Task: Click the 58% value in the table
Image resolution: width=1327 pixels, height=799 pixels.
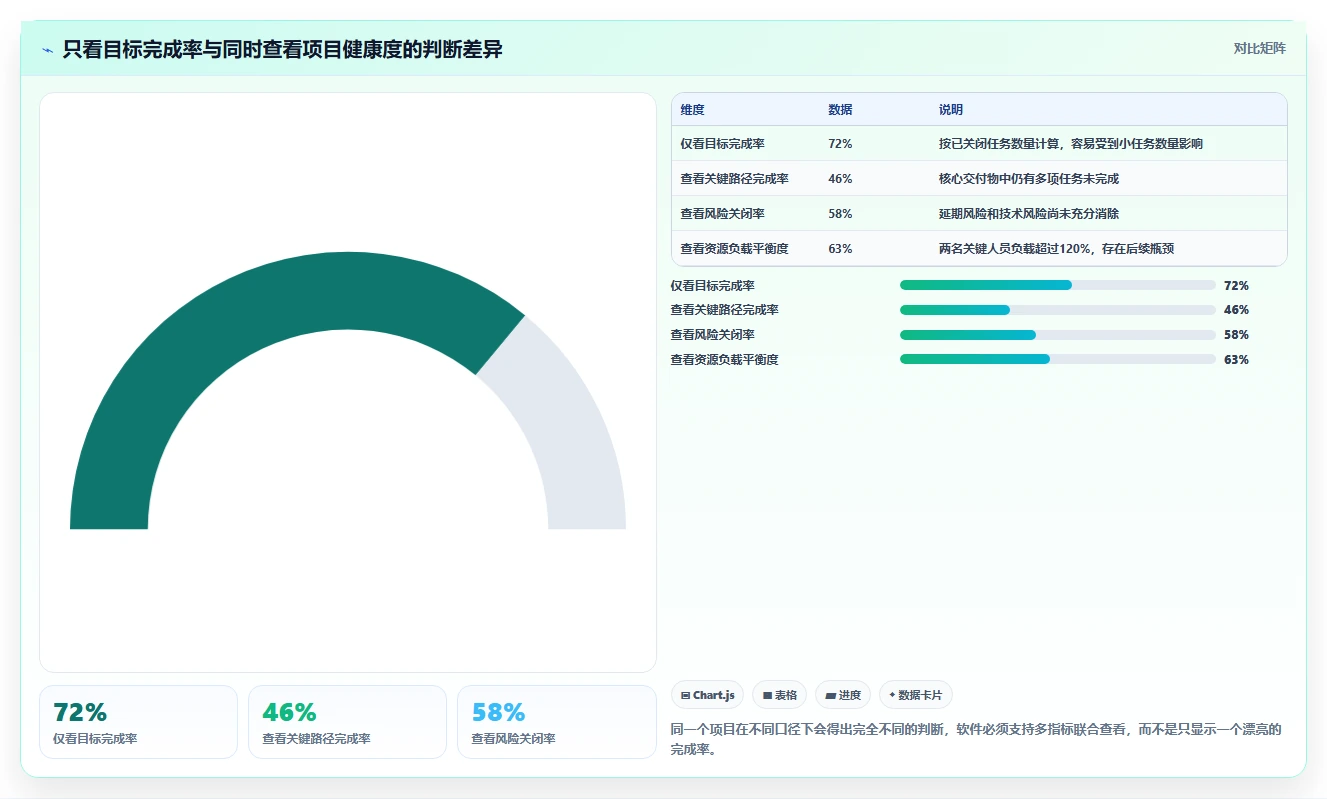Action: point(840,214)
